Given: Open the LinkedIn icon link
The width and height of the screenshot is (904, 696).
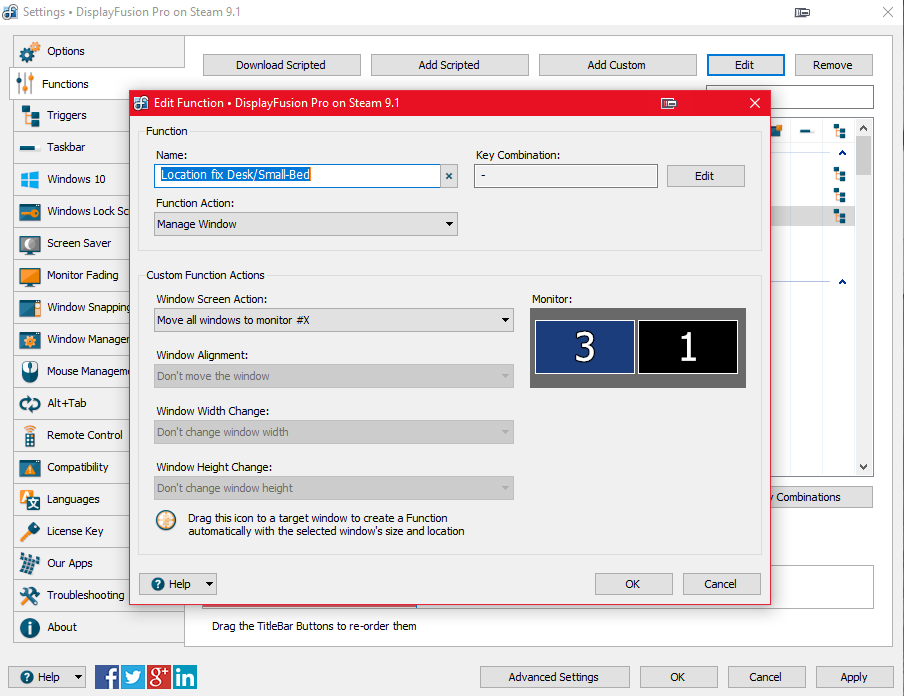Looking at the screenshot, I should [x=185, y=677].
